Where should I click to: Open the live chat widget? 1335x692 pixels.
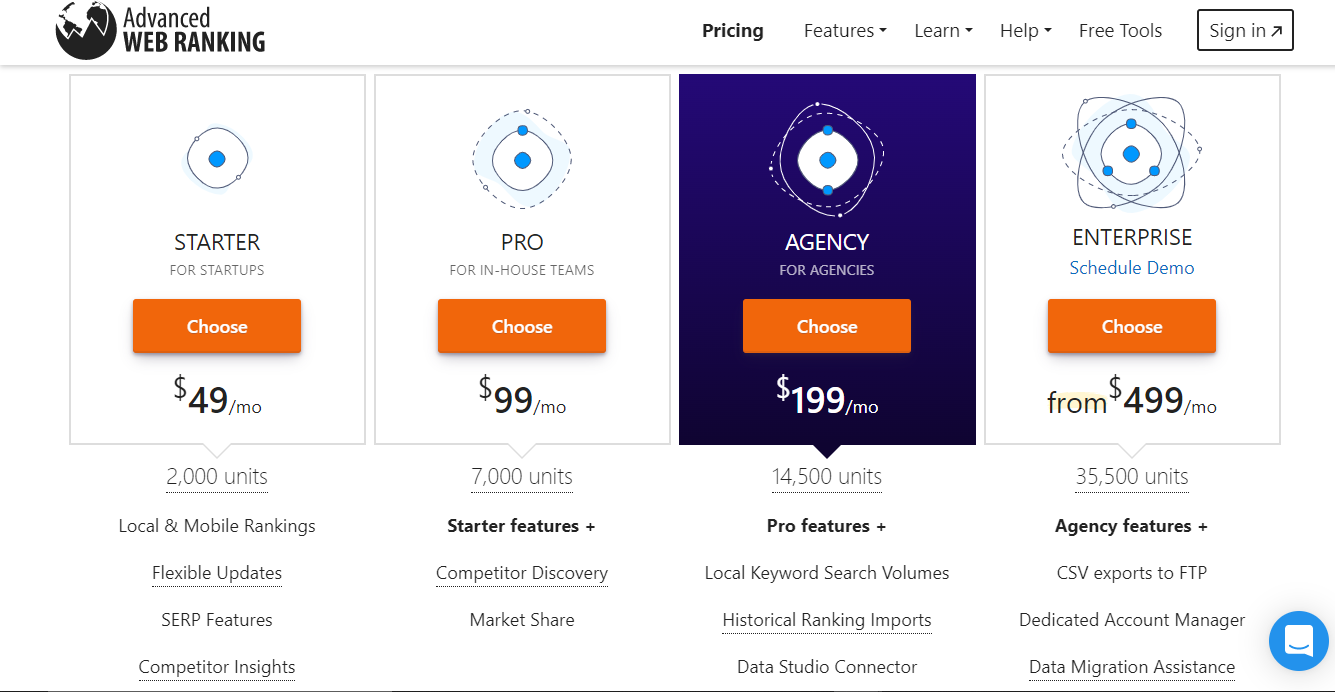(x=1298, y=640)
